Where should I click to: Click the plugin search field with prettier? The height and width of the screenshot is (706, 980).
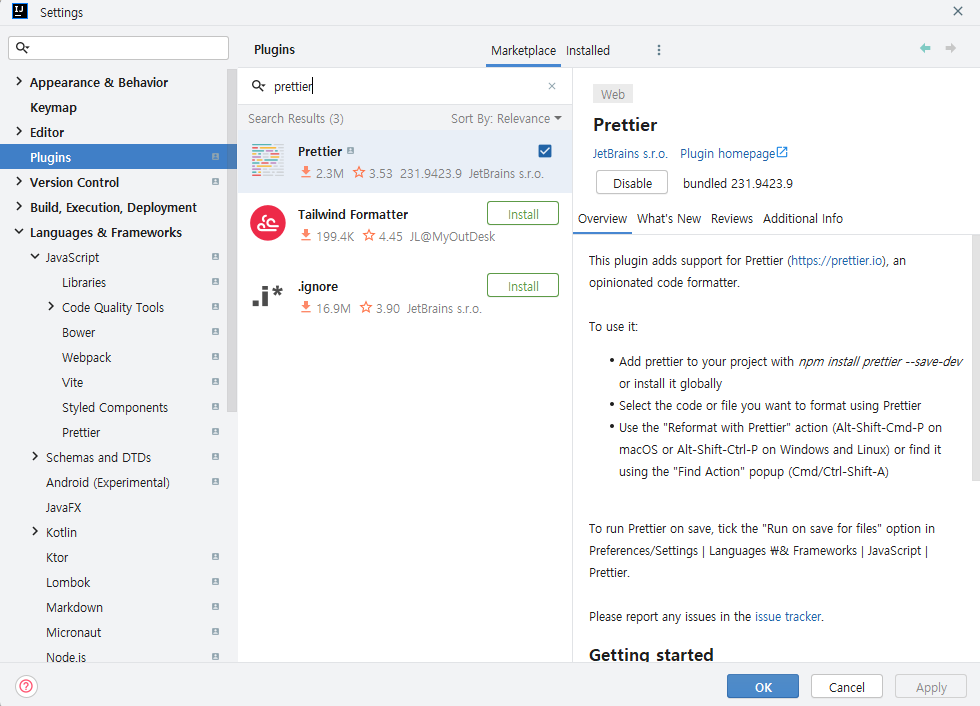(x=404, y=86)
